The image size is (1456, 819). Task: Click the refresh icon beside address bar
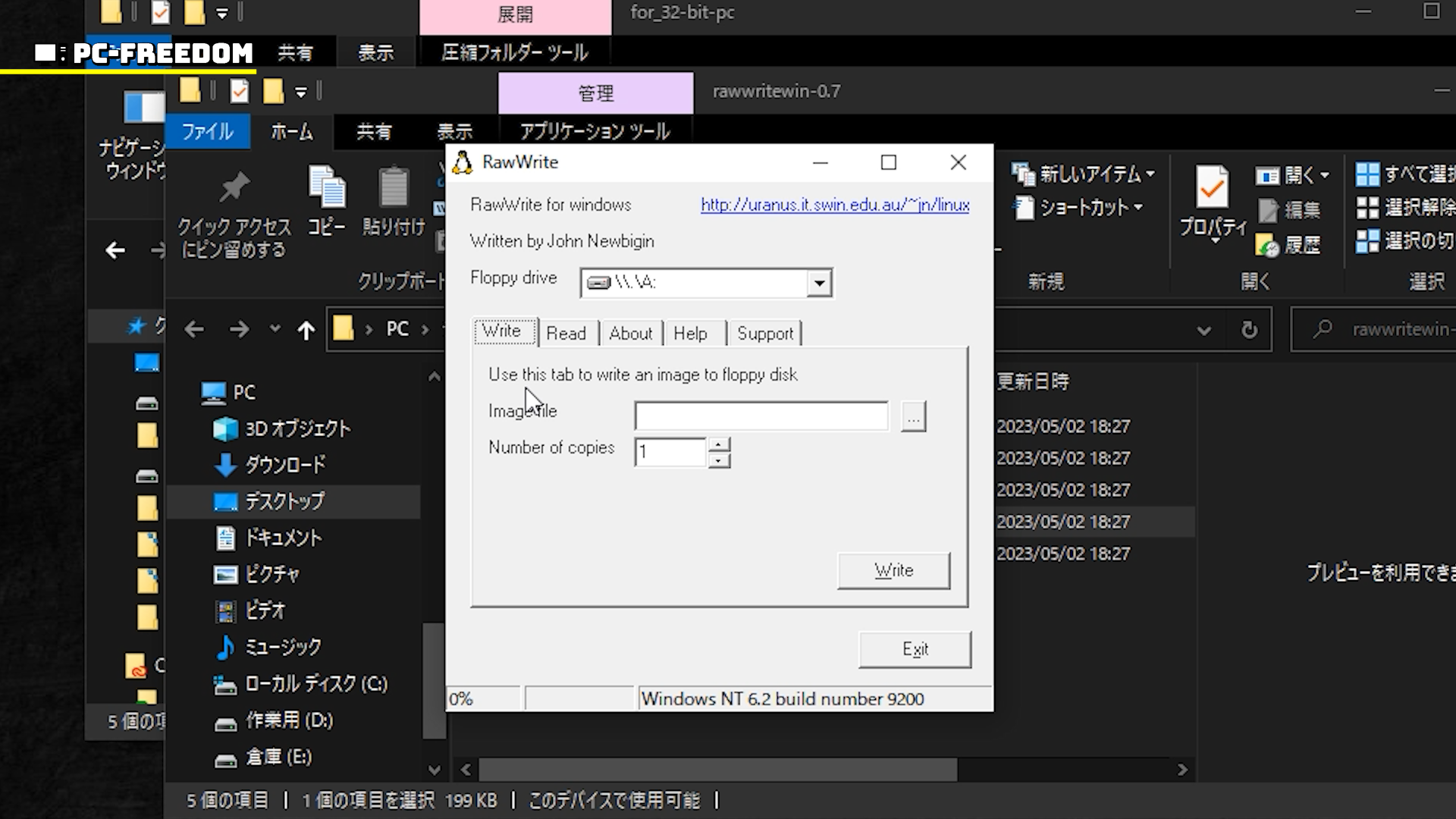point(1249,330)
